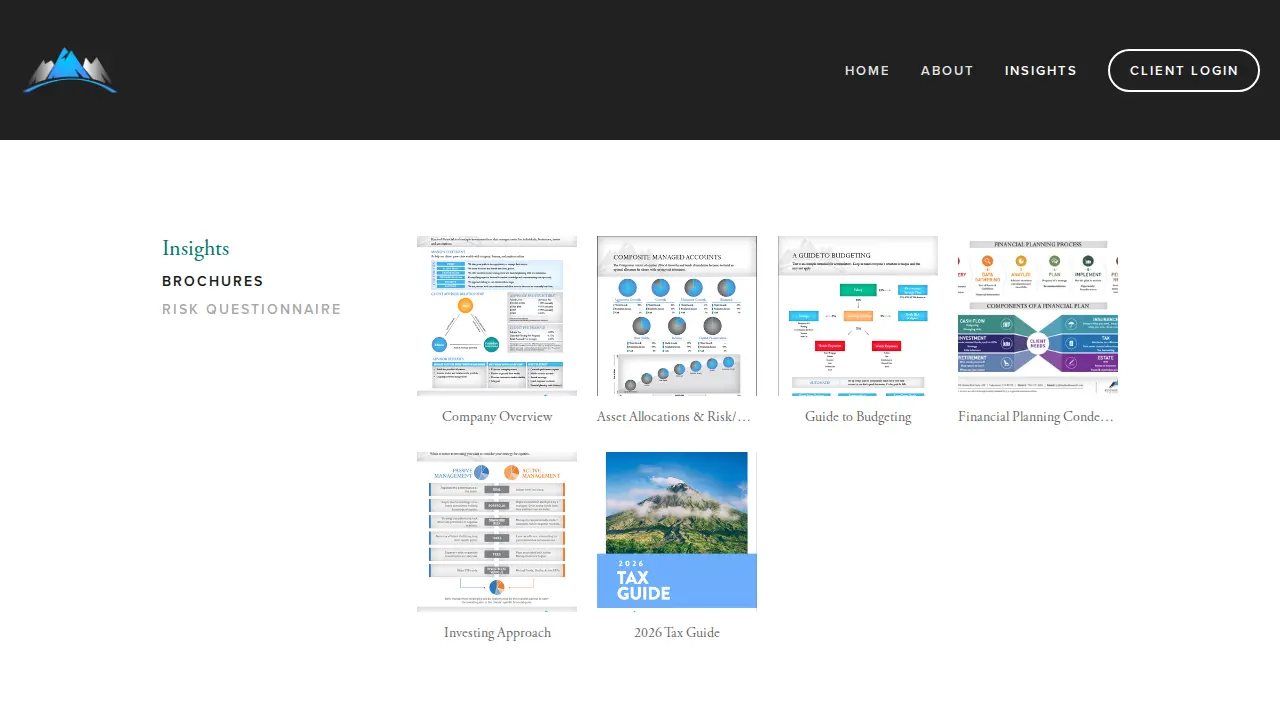Screen dimensions: 1280x720
Task: Select Insights in the navigation bar
Action: tap(1041, 70)
